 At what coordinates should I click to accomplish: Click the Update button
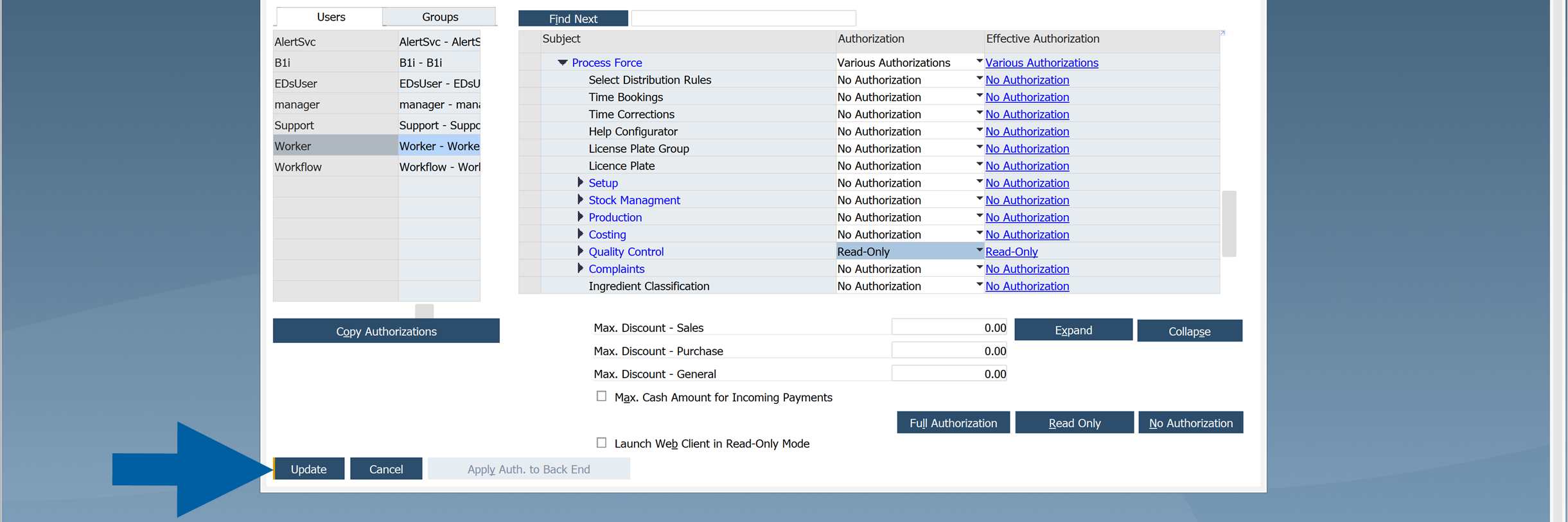click(x=309, y=469)
